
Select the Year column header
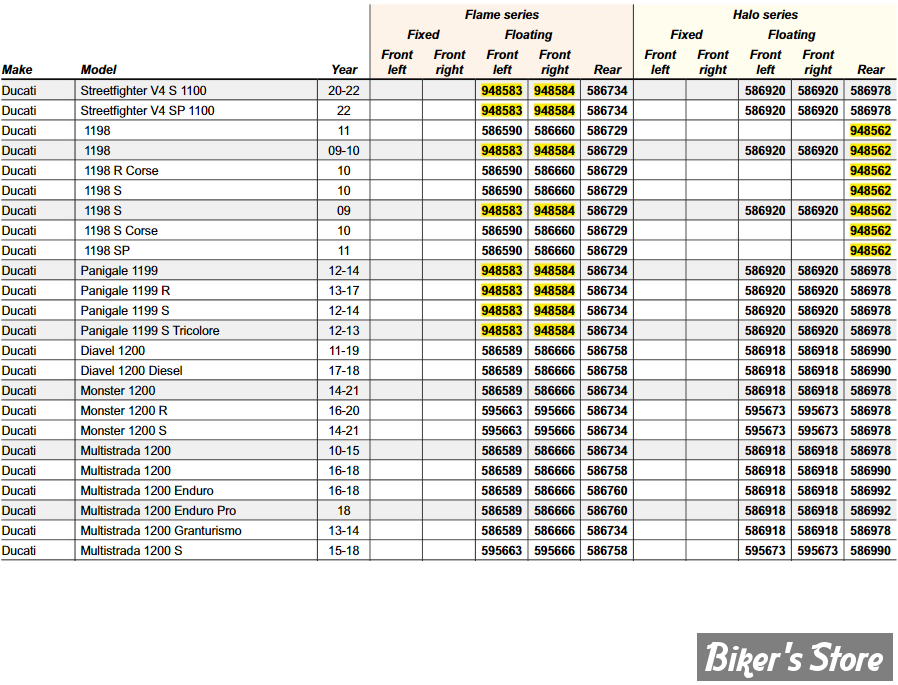pos(344,70)
